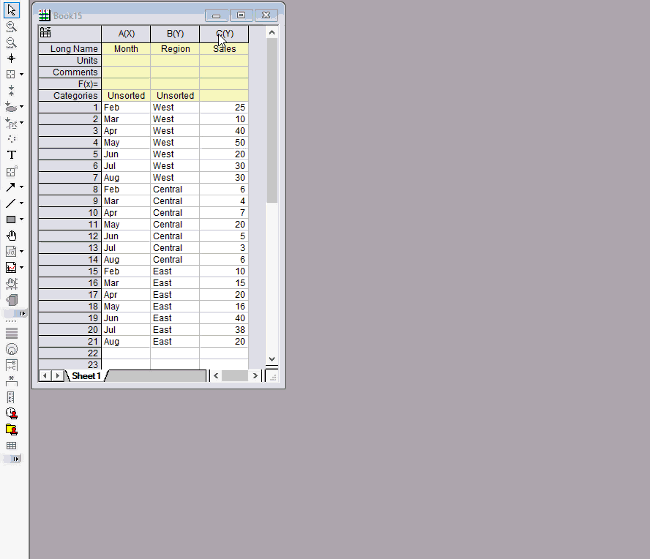This screenshot has height=559, width=650.
Task: Click the asterisk bracket toolbar icon
Action: point(12,381)
